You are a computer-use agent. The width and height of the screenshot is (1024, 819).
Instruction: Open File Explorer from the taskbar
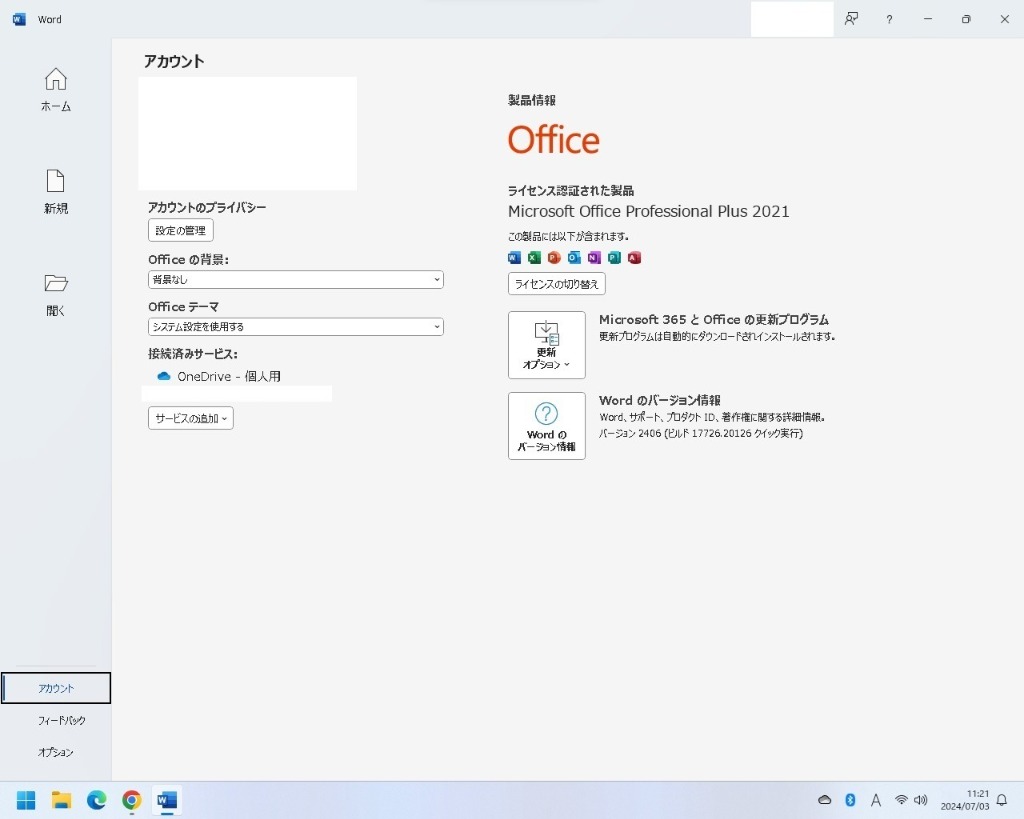point(61,800)
